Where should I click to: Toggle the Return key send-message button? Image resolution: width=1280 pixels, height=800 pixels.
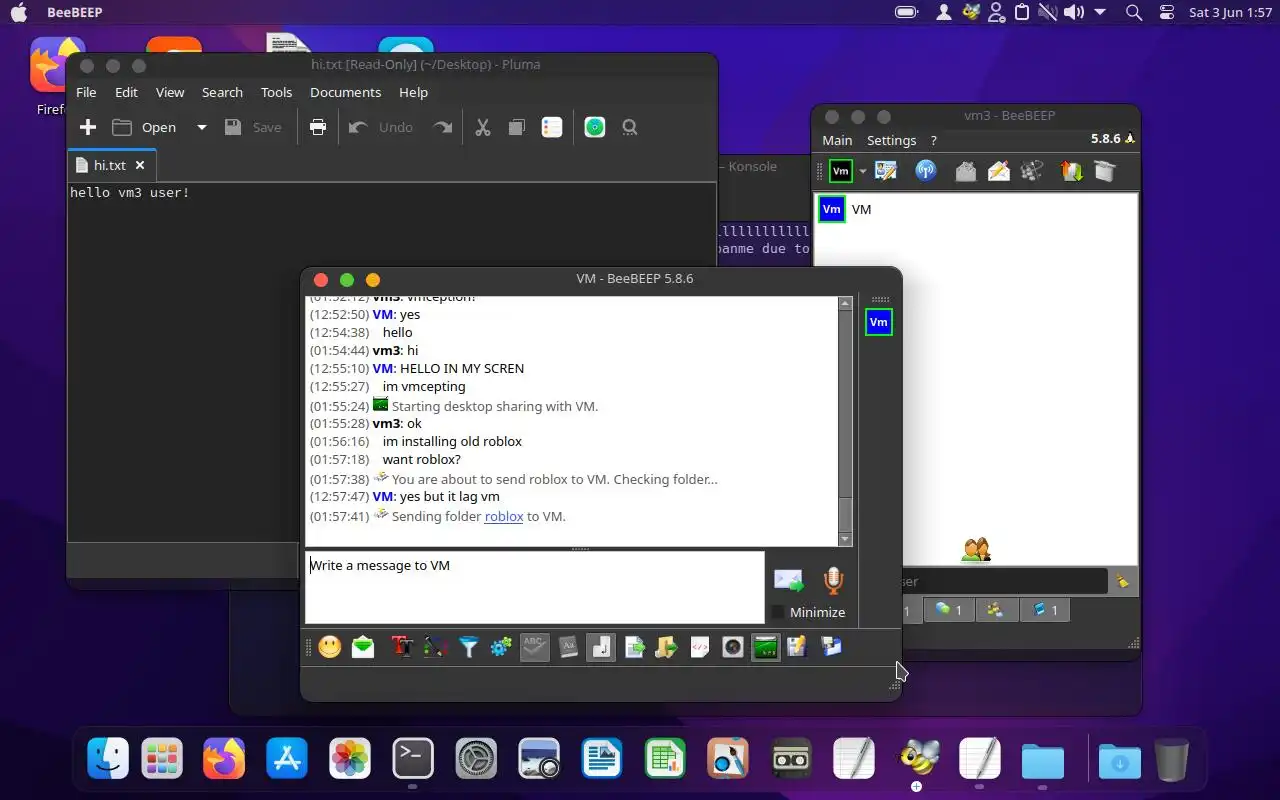[x=601, y=647]
